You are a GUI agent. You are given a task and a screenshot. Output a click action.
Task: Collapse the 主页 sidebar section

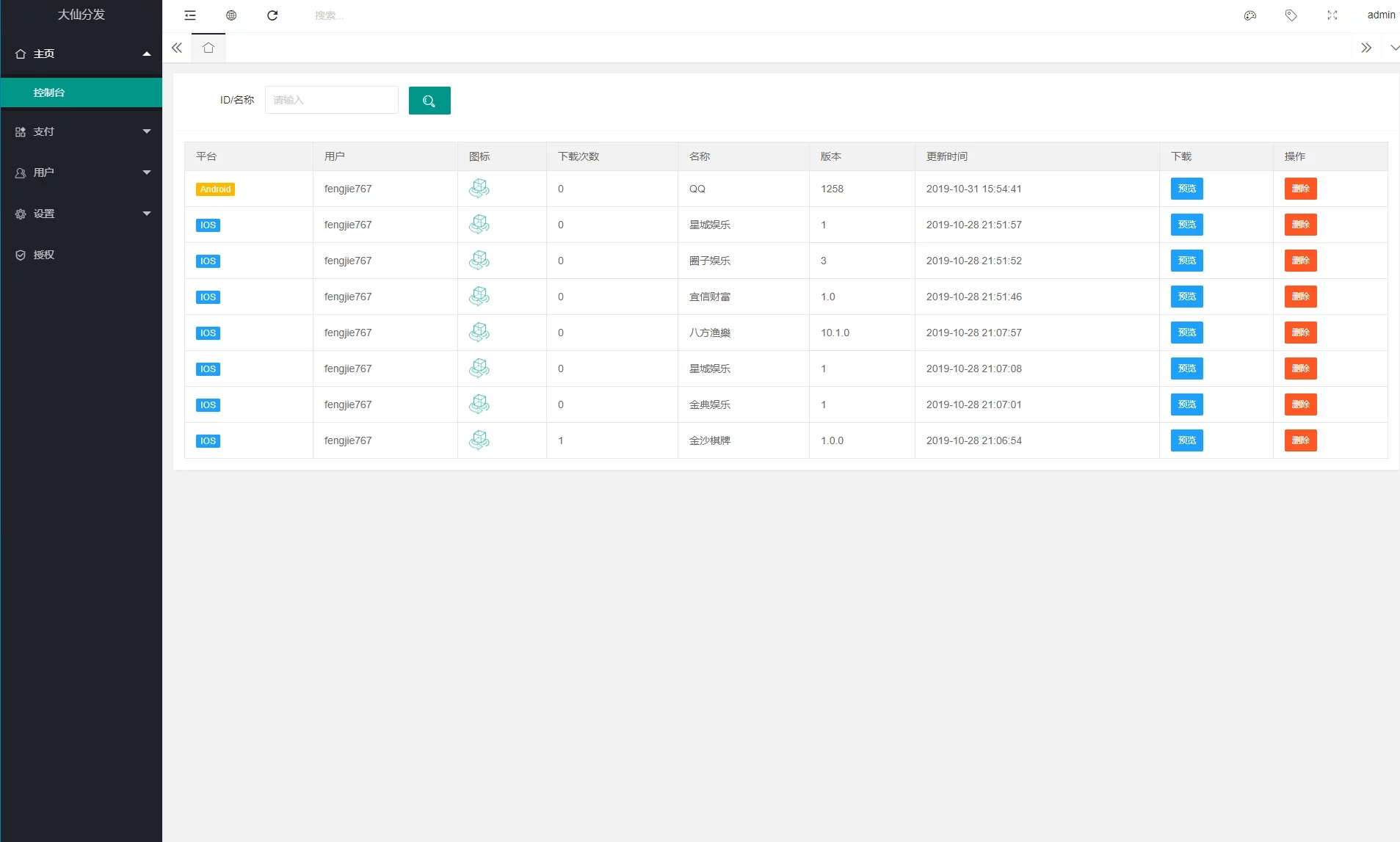tap(81, 54)
